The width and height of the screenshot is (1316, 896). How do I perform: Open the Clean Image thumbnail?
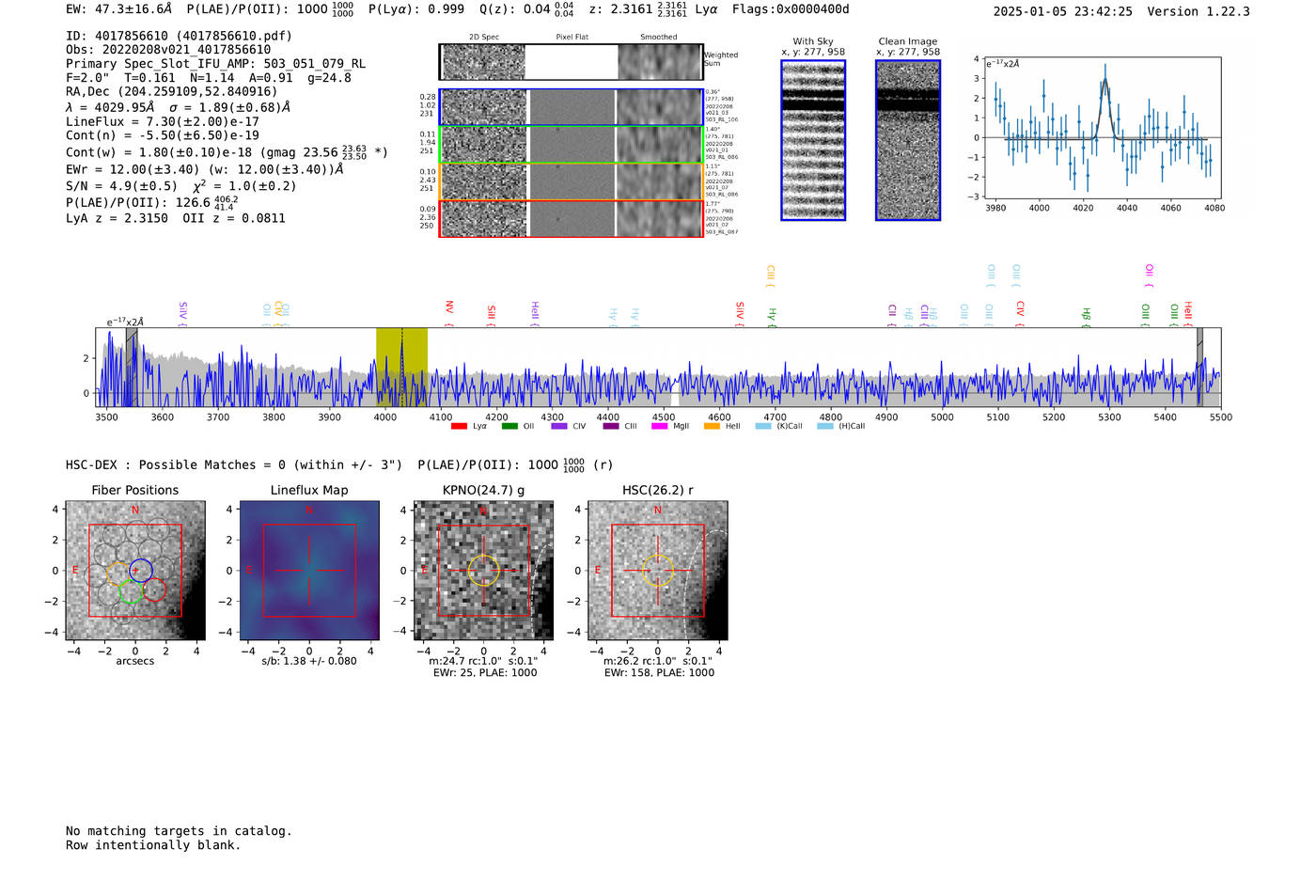point(908,140)
